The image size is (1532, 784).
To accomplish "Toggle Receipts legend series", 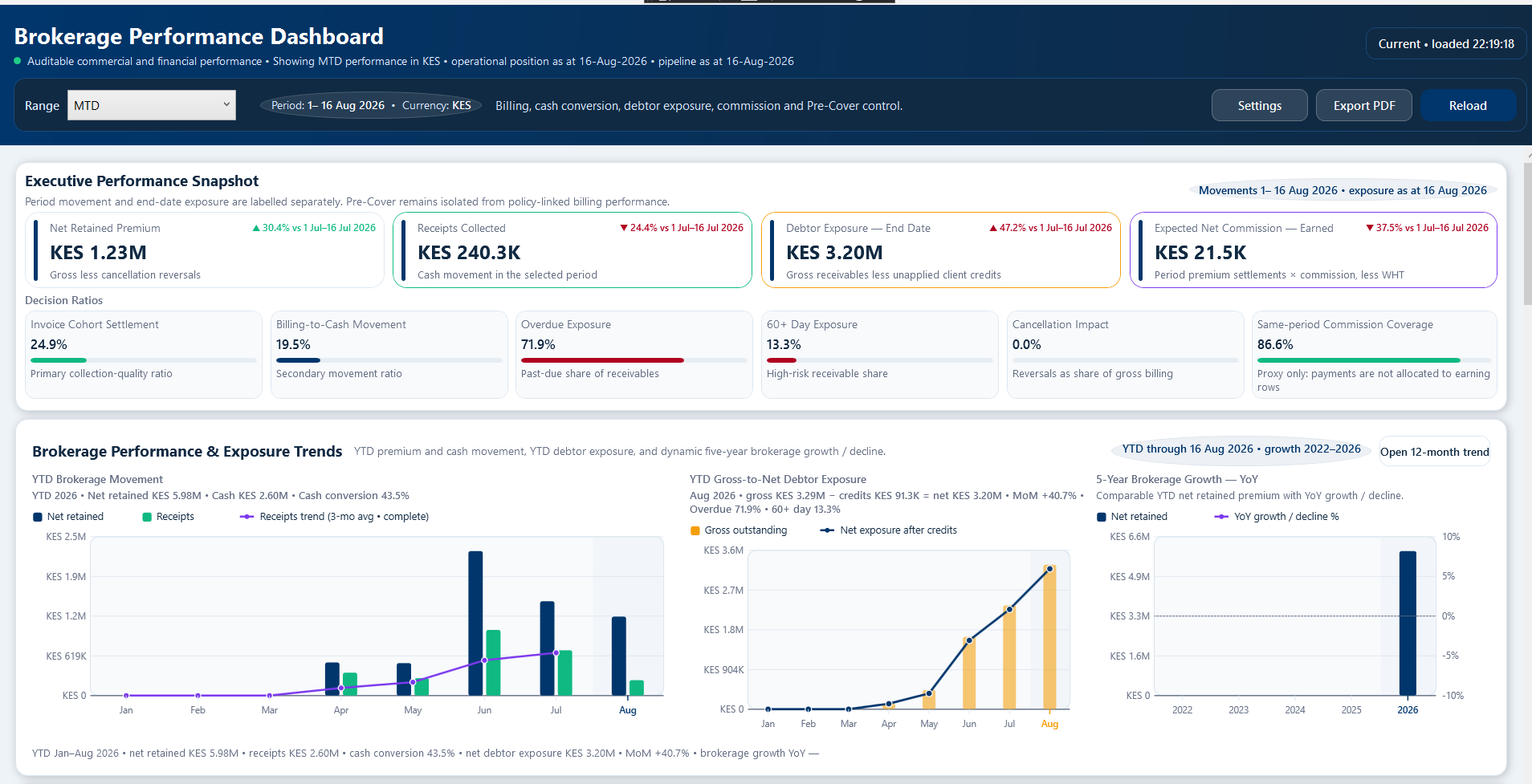I will 169,517.
